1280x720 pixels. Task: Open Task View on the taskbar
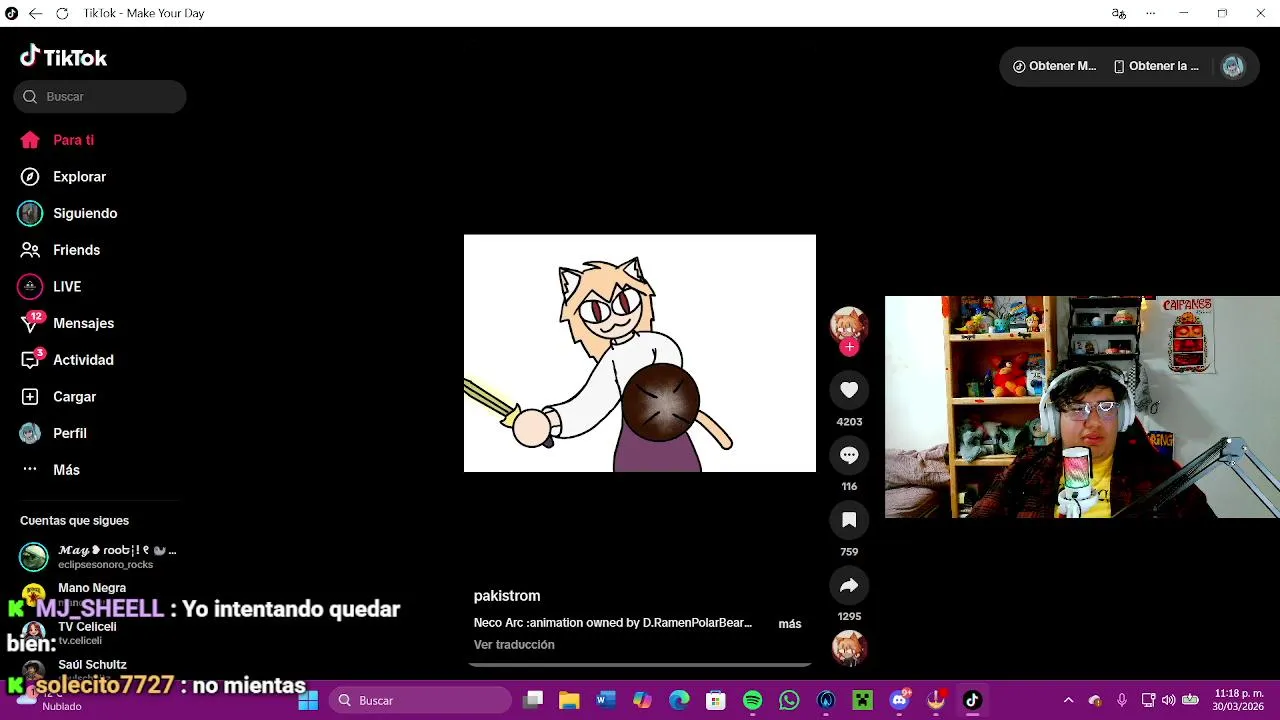tap(533, 700)
